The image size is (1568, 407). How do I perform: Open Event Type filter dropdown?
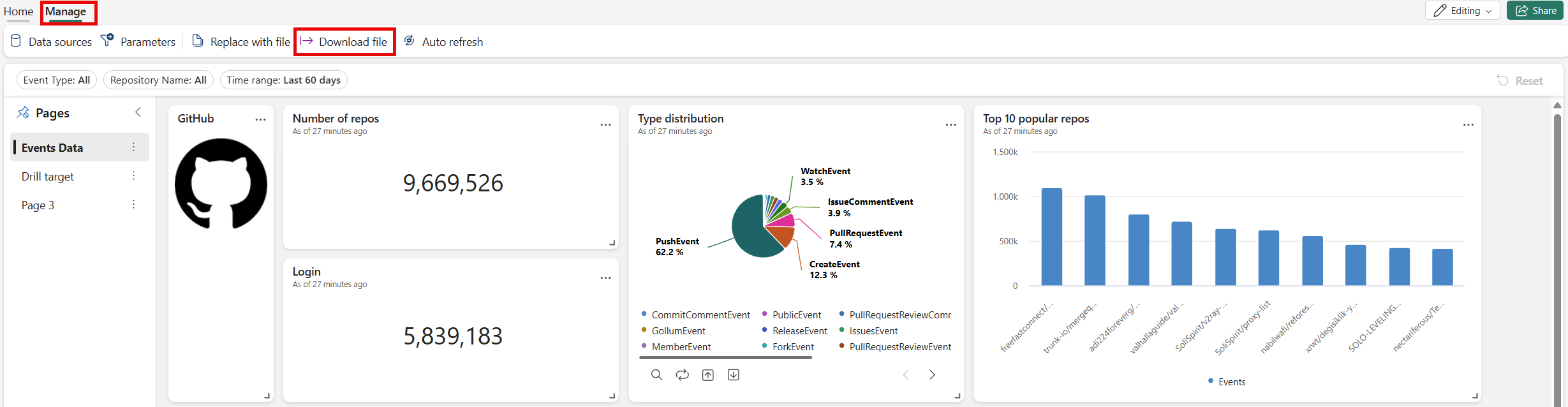click(x=57, y=80)
